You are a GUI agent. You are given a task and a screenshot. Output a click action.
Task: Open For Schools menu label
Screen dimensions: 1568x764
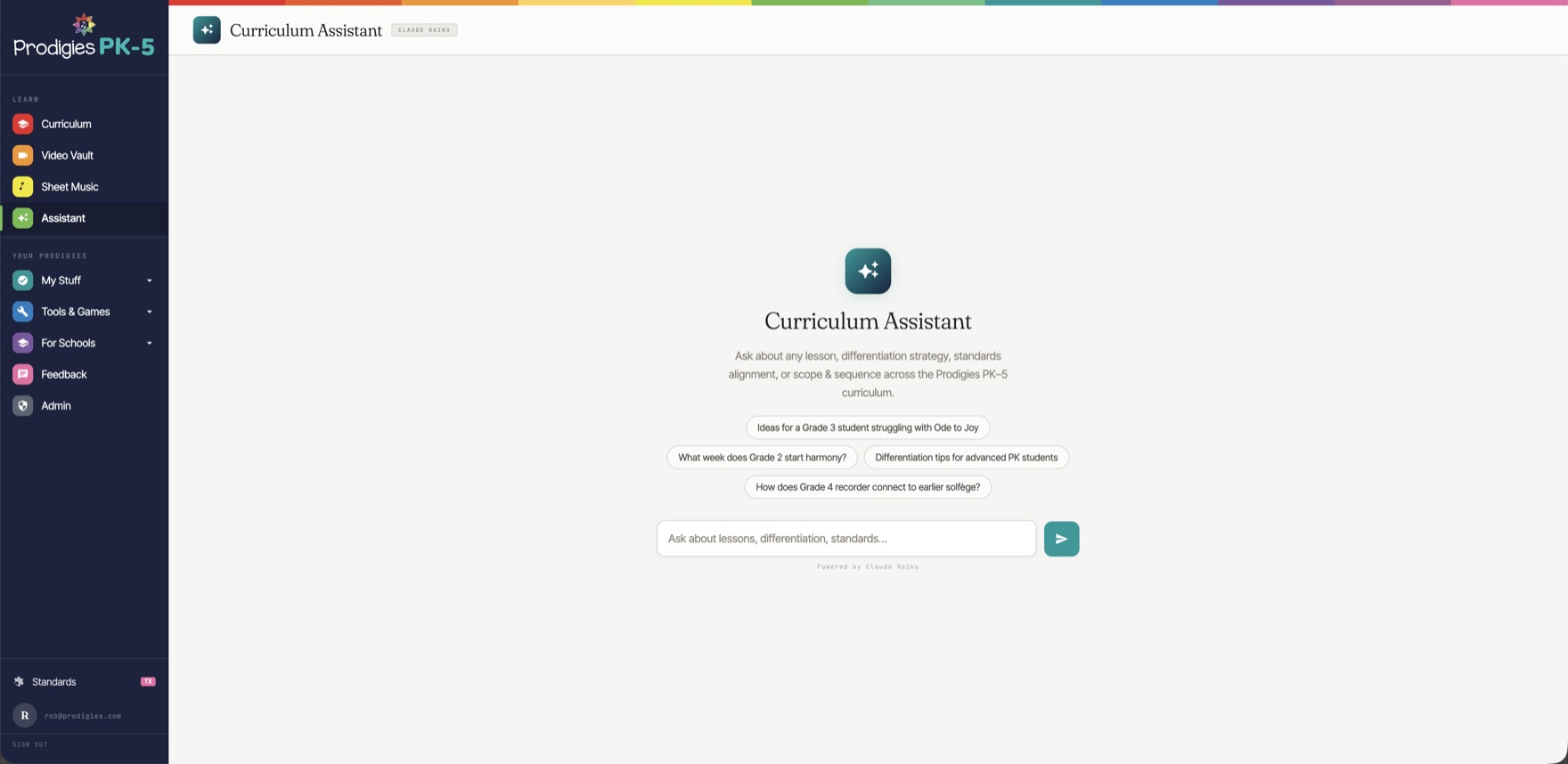click(x=69, y=343)
